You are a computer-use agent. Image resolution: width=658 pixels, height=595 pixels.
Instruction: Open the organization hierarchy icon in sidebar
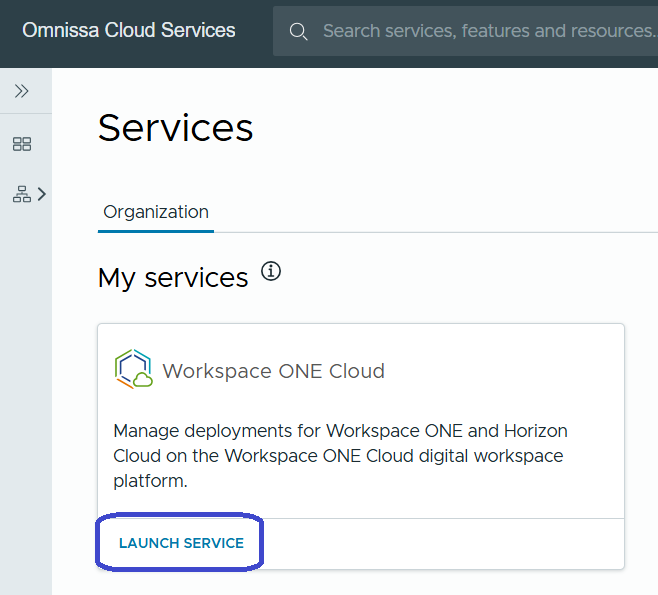22,194
